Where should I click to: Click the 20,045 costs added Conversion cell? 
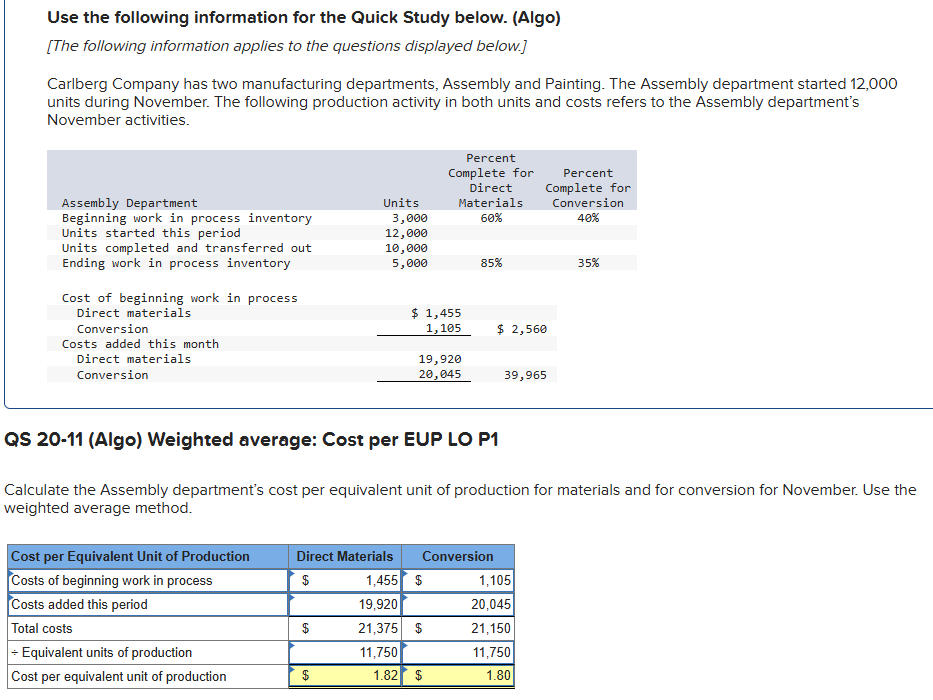tap(458, 605)
